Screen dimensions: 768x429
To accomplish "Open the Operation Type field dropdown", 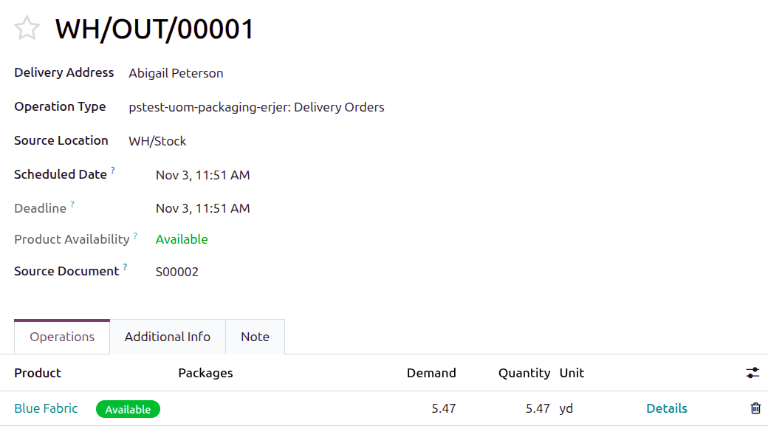I will click(x=256, y=107).
